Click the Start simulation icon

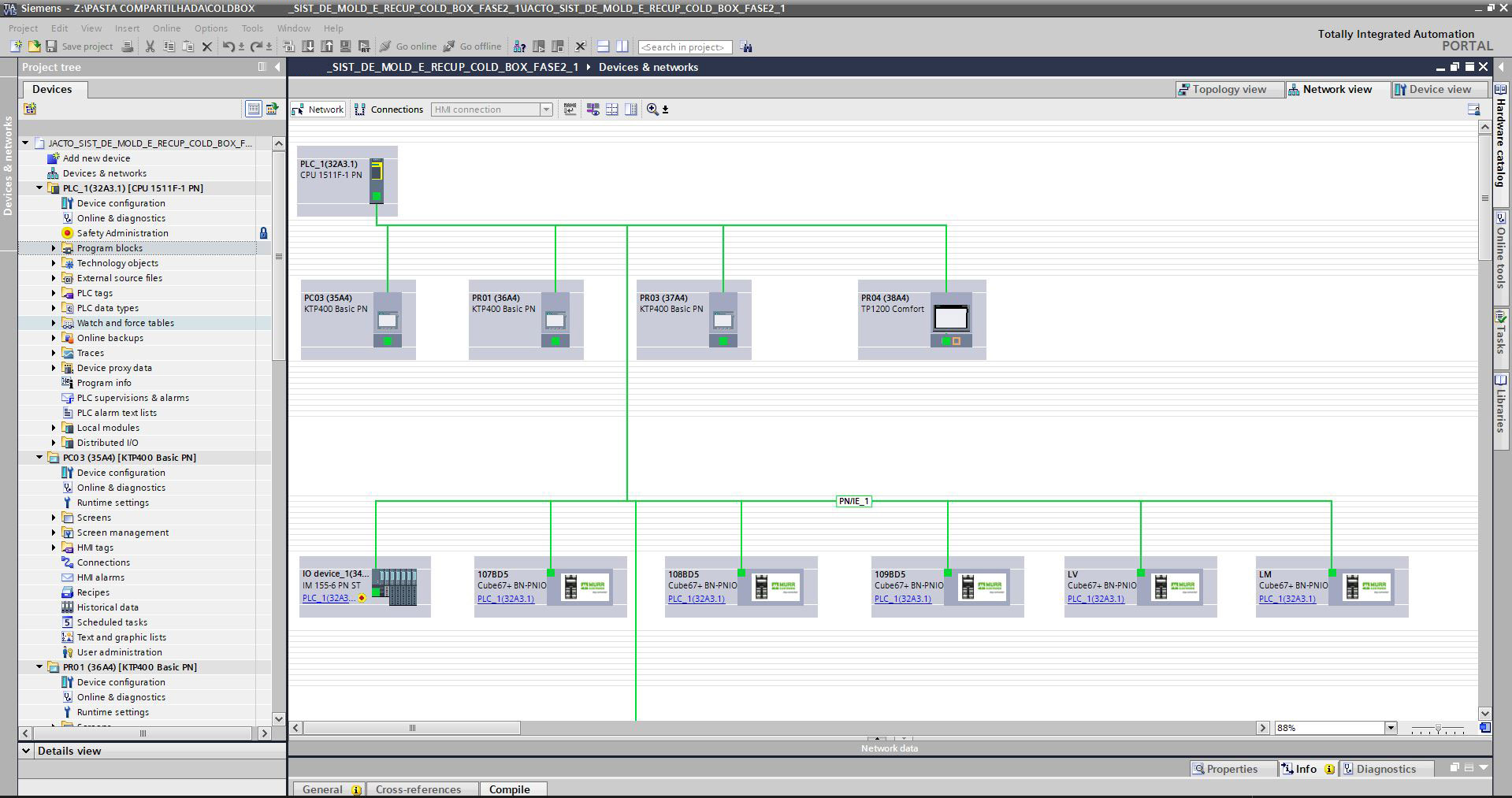364,46
